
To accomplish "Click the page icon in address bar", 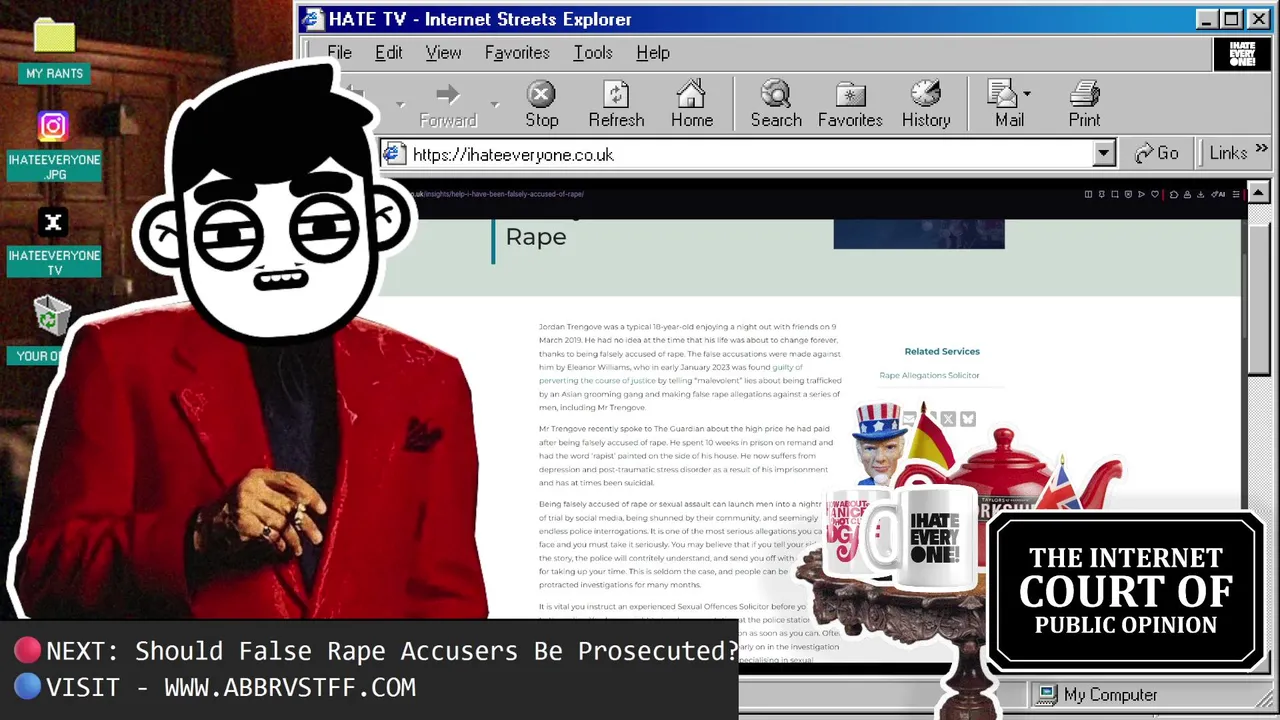I will pos(394,154).
